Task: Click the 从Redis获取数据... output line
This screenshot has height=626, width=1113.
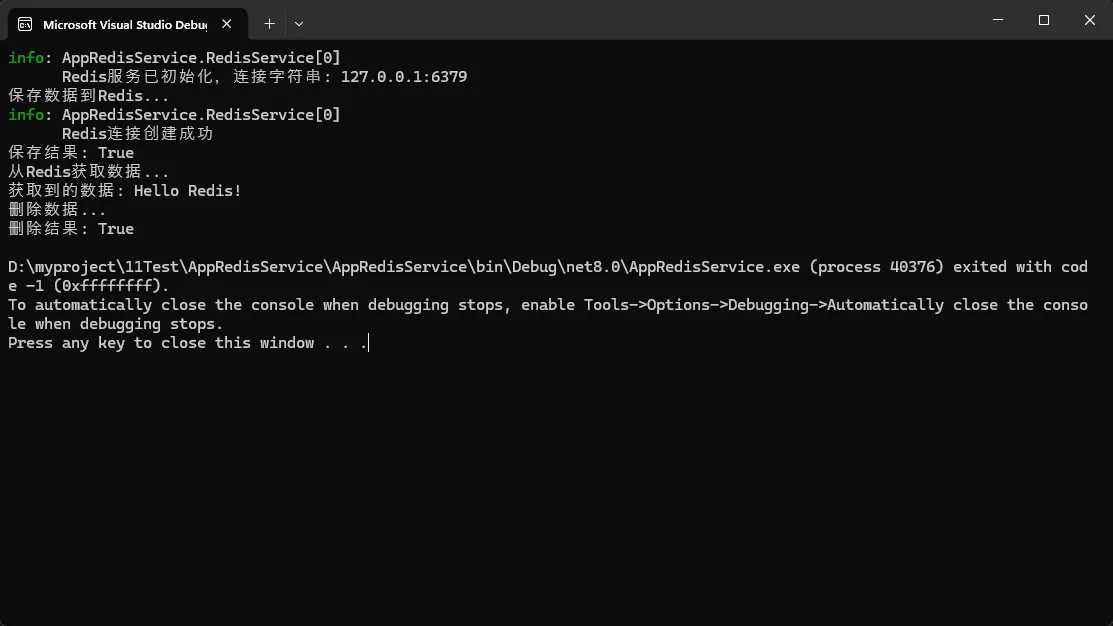Action: [x=89, y=172]
